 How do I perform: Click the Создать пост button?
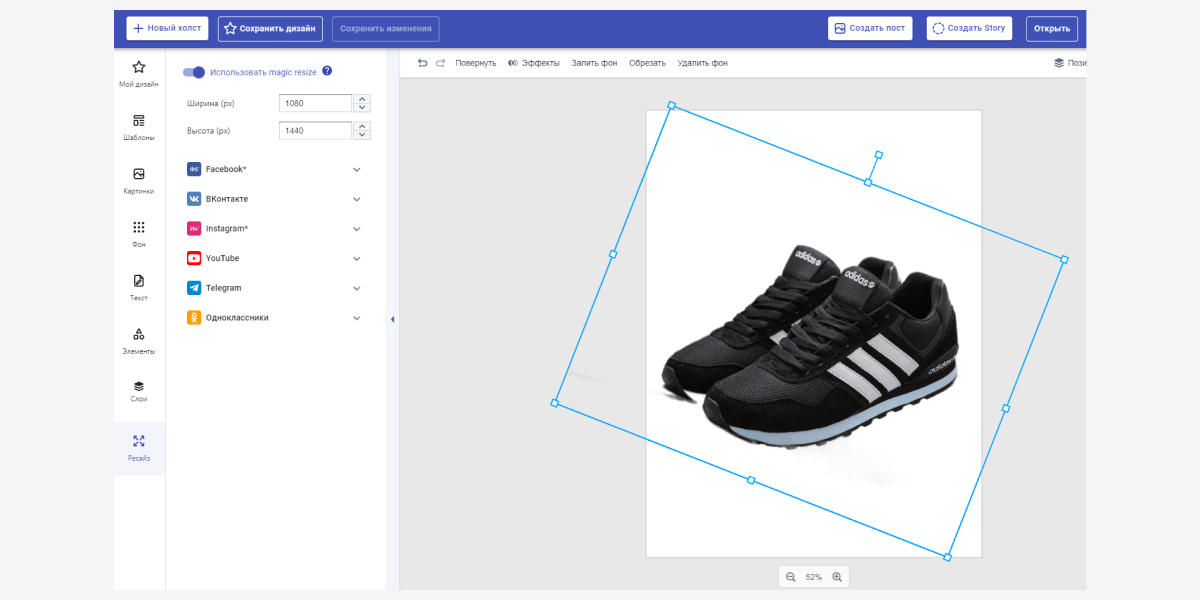coord(870,28)
